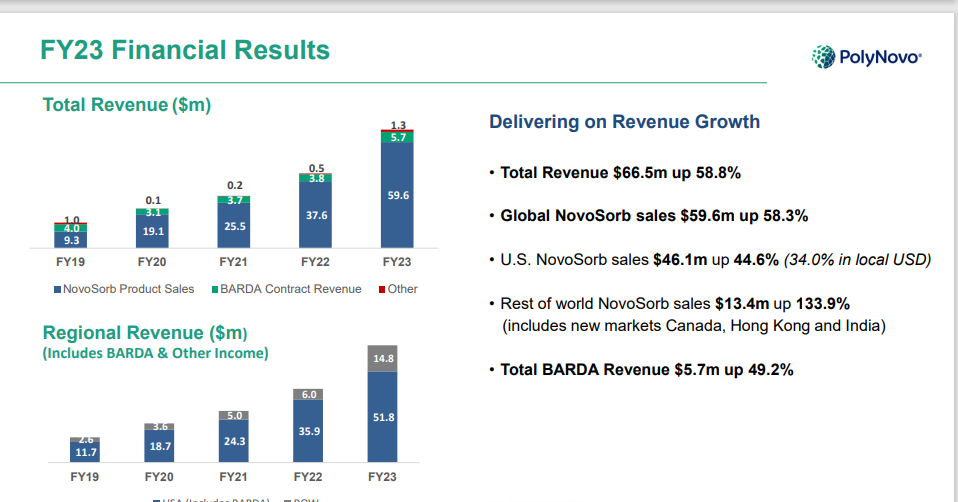The height and width of the screenshot is (502, 958).
Task: Select bullet "Total BARDA Revenue $5.7m up 49.2%"
Action: coord(646,369)
